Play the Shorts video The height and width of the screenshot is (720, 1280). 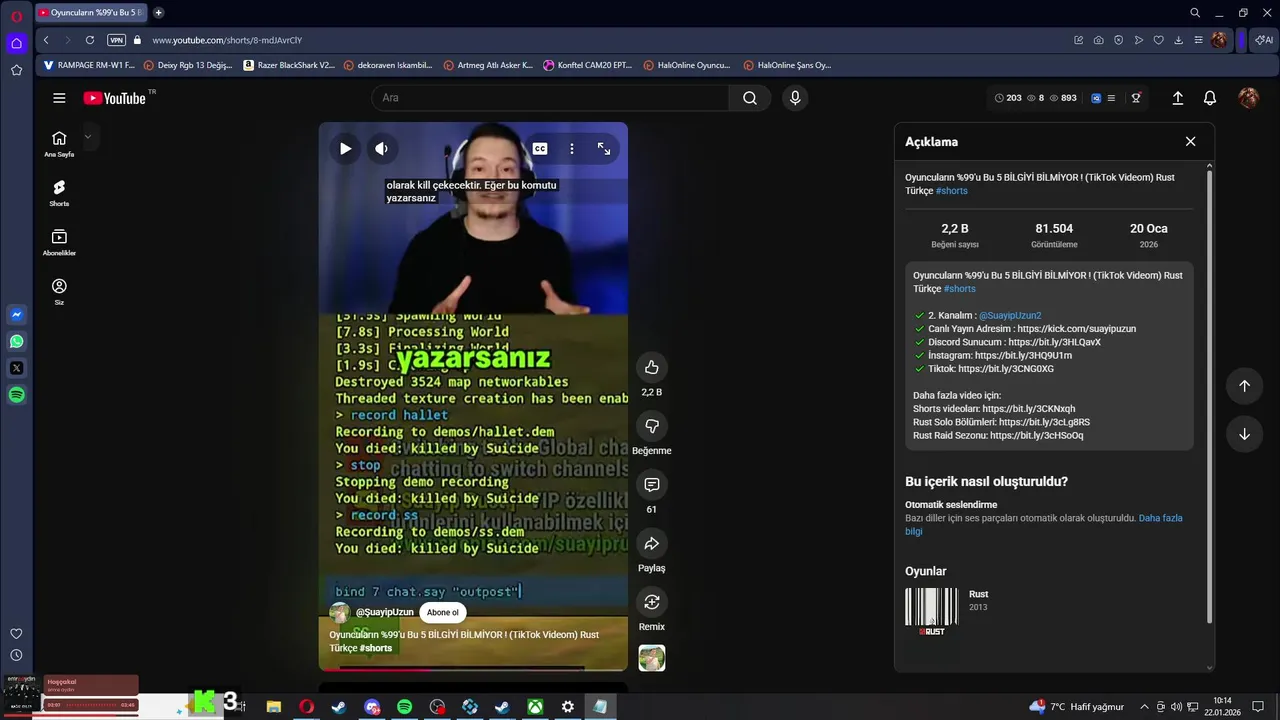pos(345,149)
